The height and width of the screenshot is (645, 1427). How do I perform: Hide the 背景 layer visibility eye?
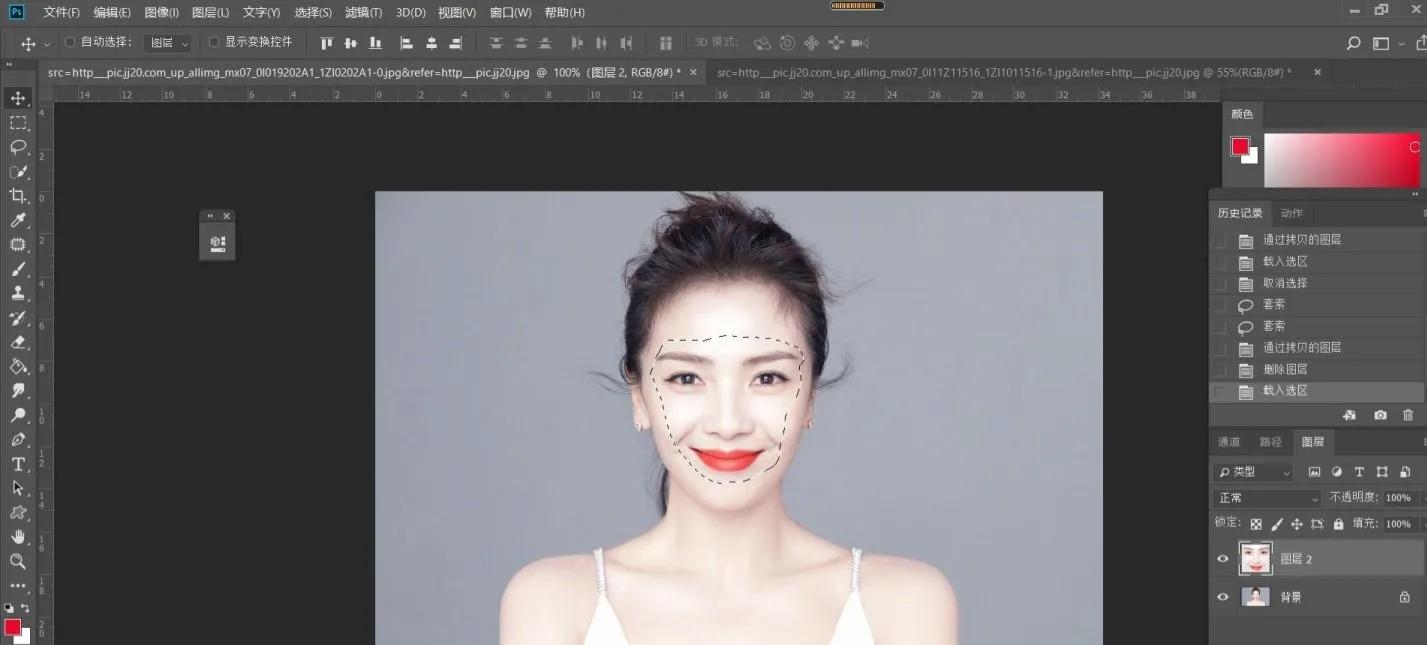pos(1222,596)
